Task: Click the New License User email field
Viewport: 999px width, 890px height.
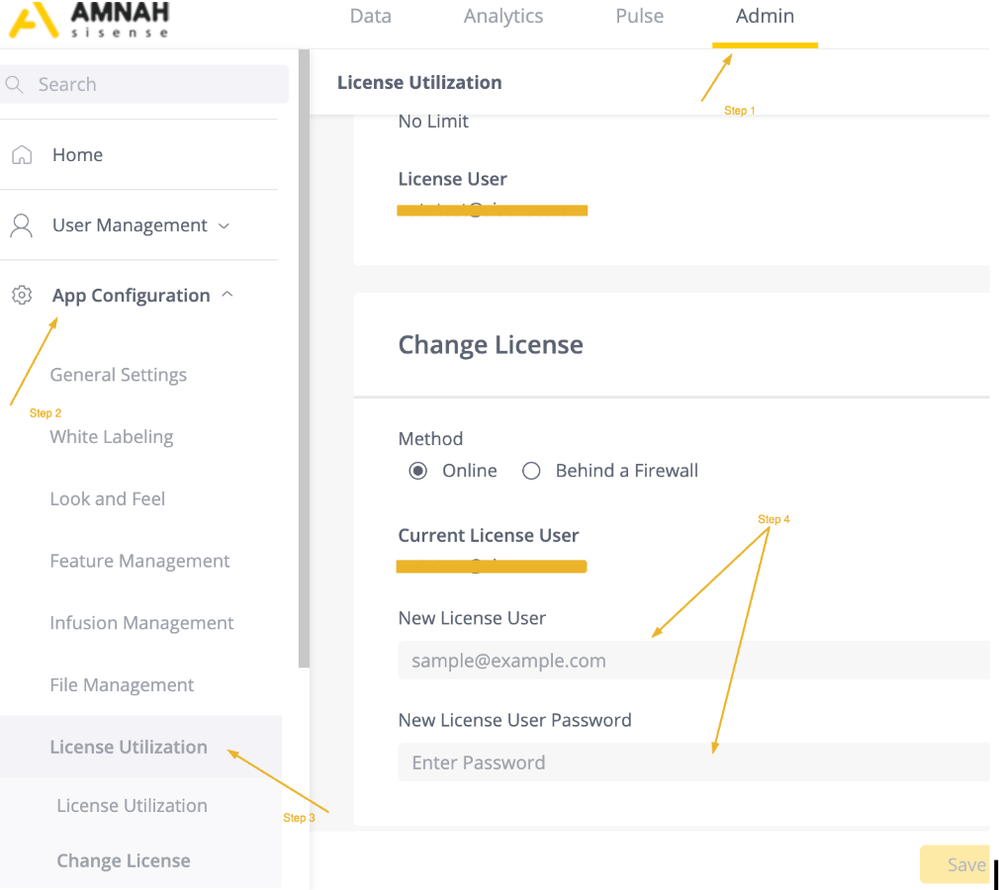Action: coord(692,661)
